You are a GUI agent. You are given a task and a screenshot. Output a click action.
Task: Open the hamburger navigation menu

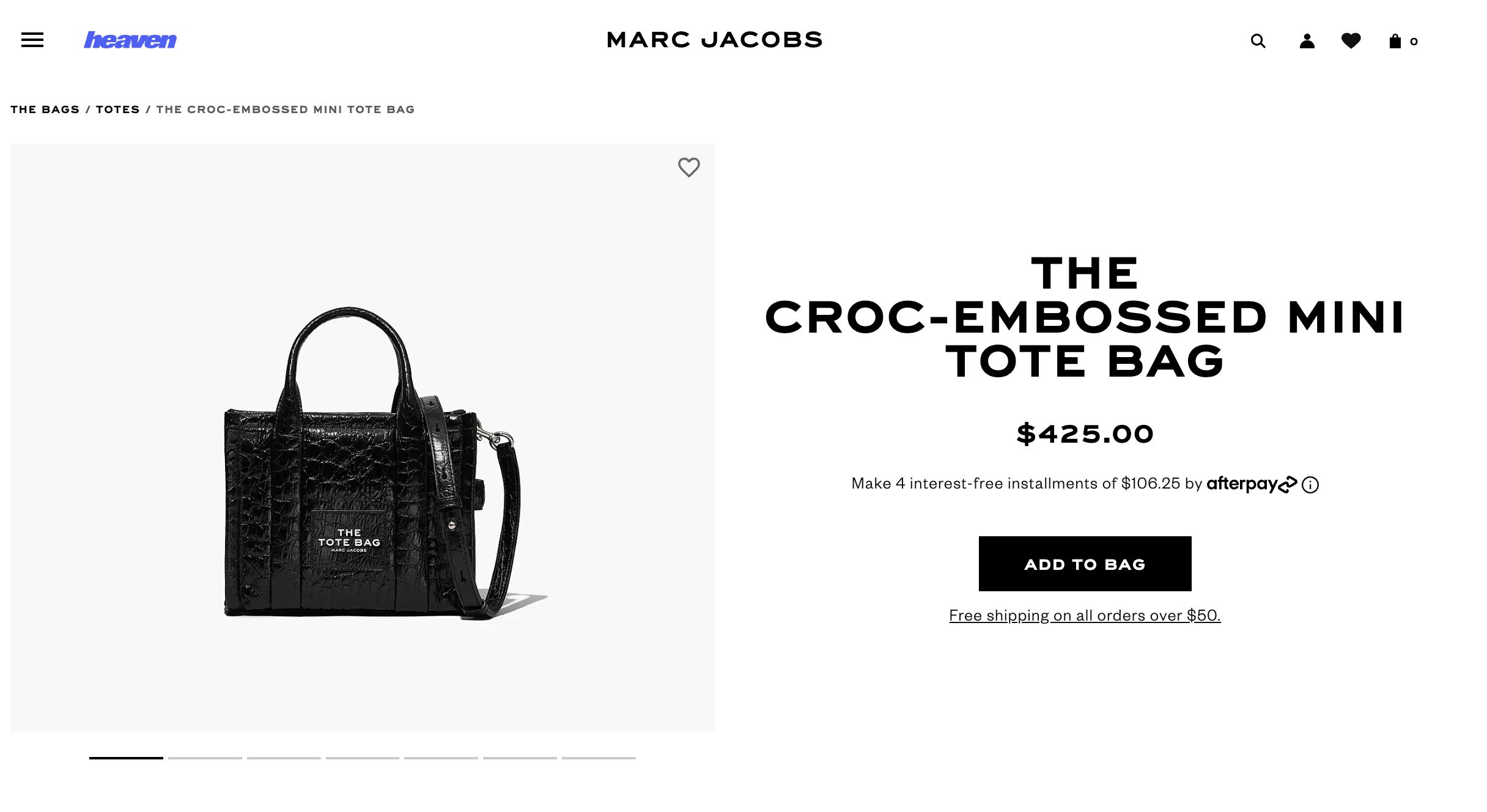point(32,40)
